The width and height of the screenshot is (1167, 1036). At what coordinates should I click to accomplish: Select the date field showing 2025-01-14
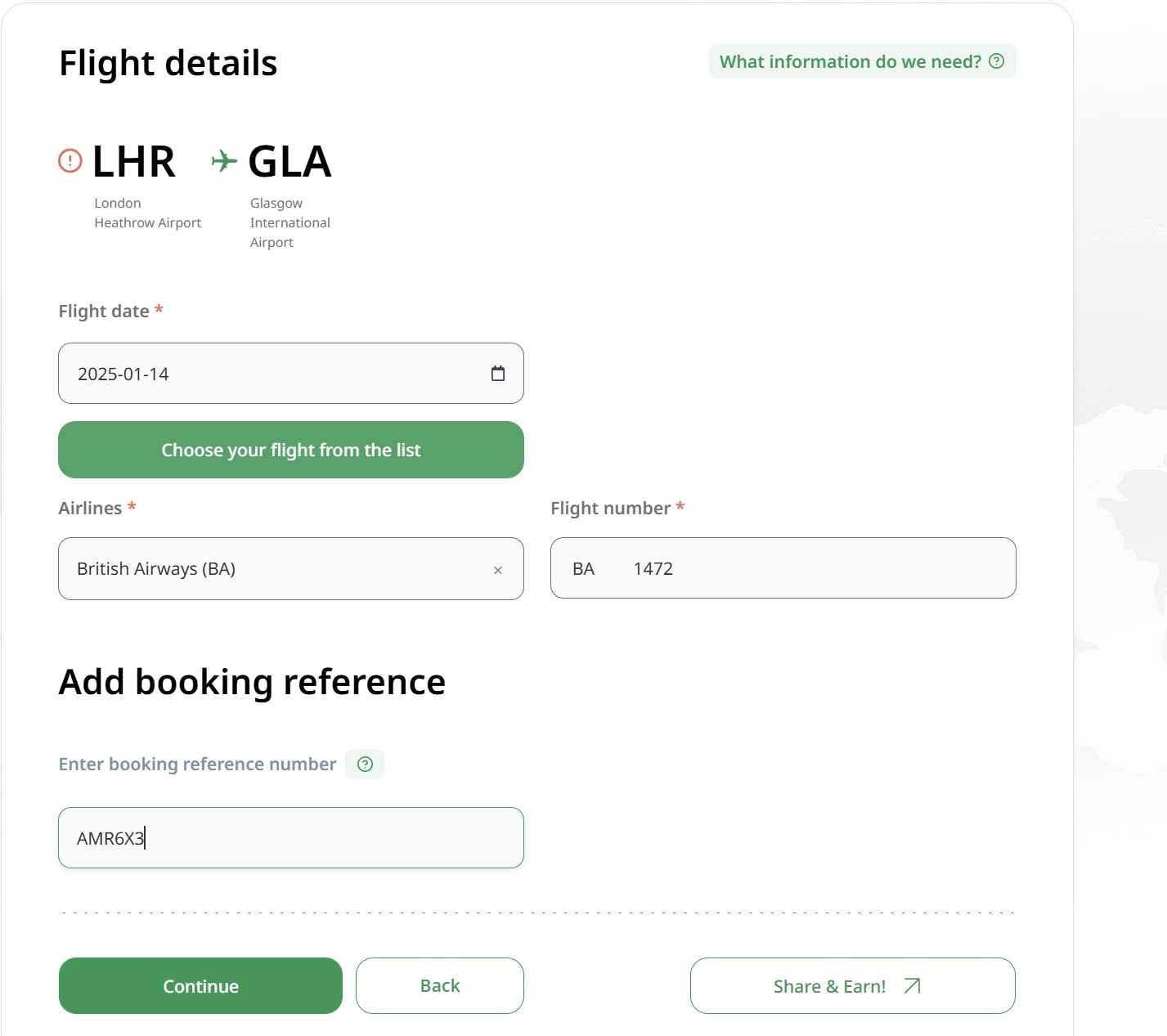tap(245, 373)
